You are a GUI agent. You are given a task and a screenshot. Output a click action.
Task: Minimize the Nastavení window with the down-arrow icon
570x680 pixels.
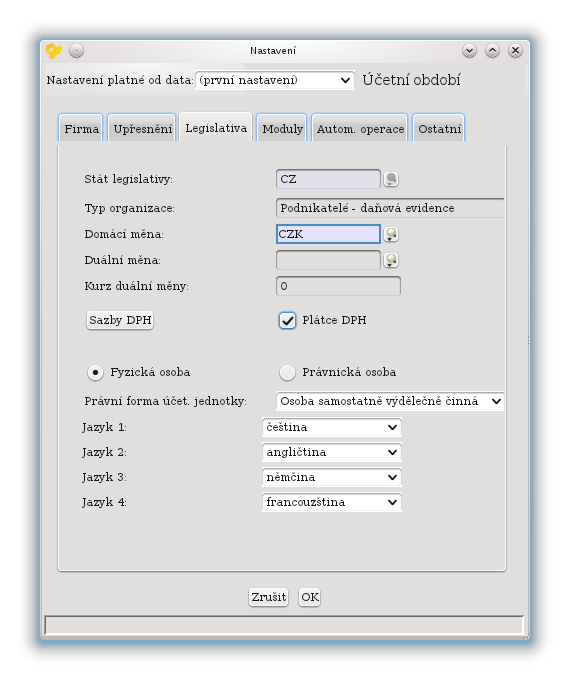pos(469,51)
